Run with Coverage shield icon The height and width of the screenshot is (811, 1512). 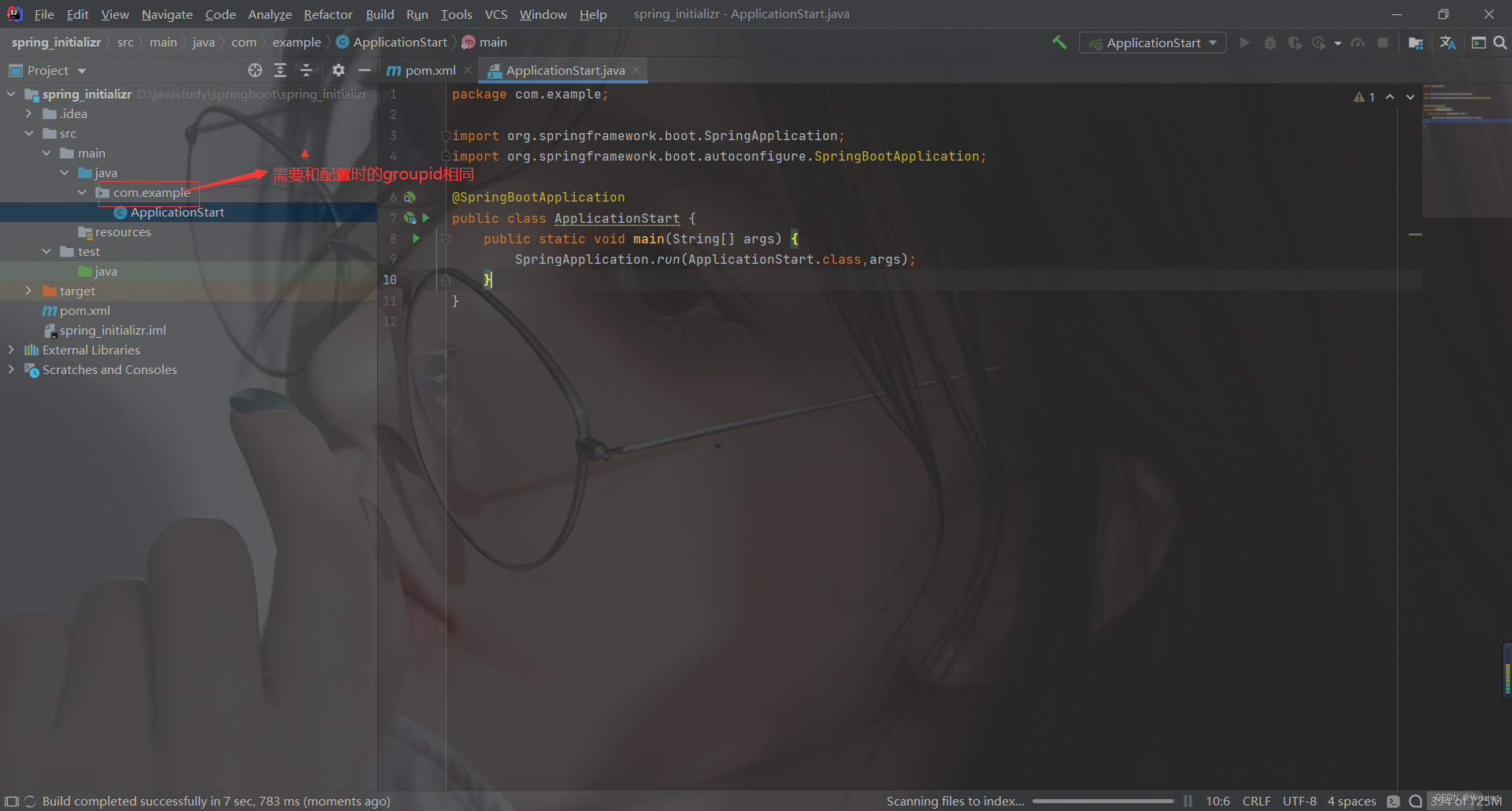pos(1295,43)
